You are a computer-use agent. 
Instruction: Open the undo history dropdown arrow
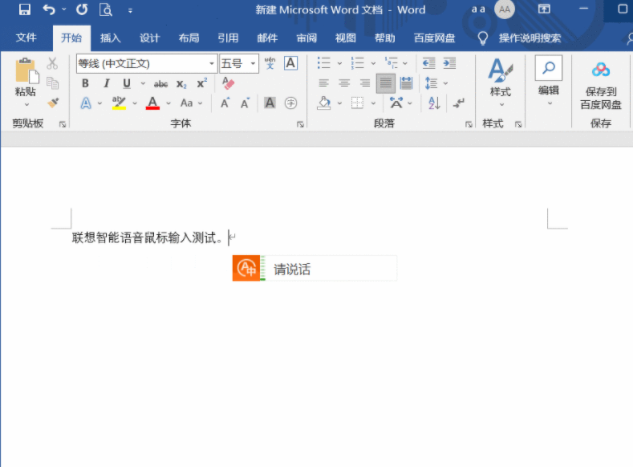pos(64,9)
